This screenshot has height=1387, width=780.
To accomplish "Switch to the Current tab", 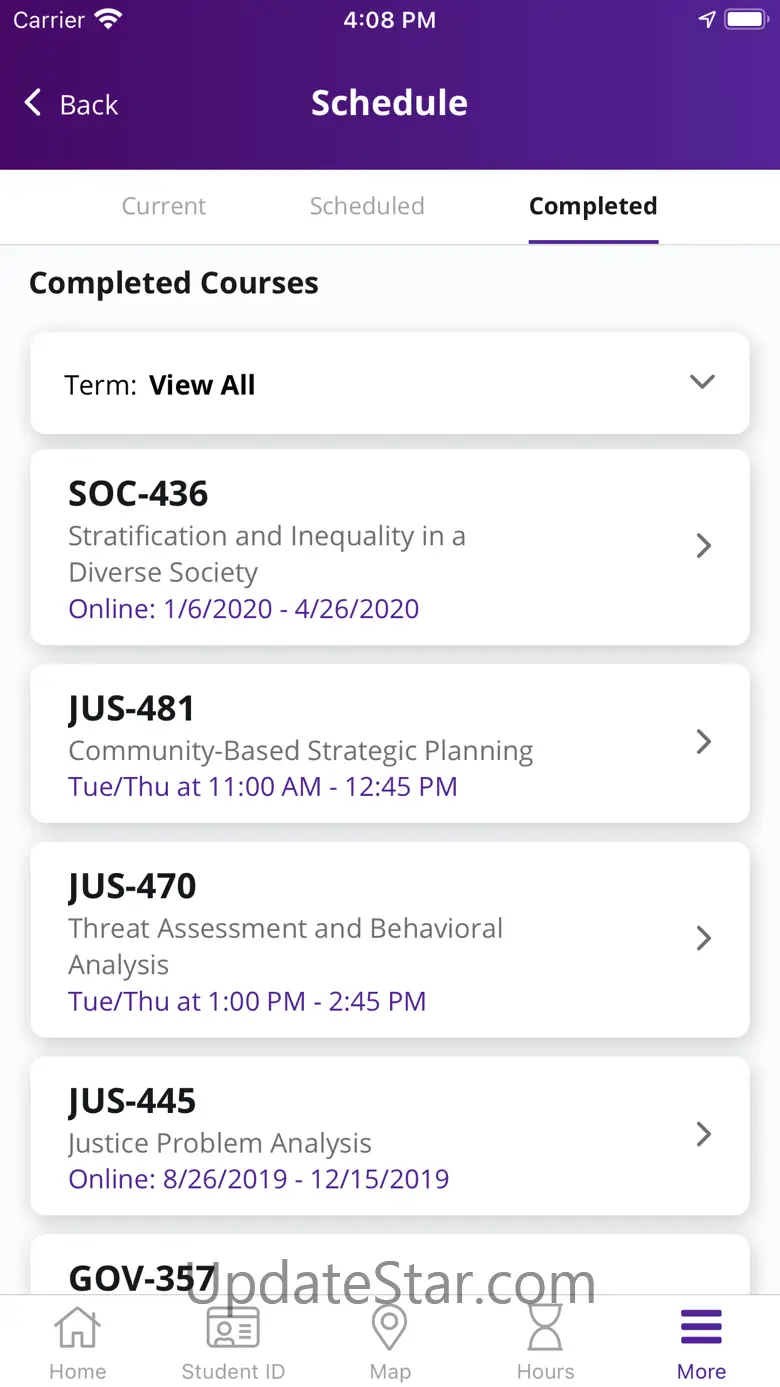I will pyautogui.click(x=164, y=206).
